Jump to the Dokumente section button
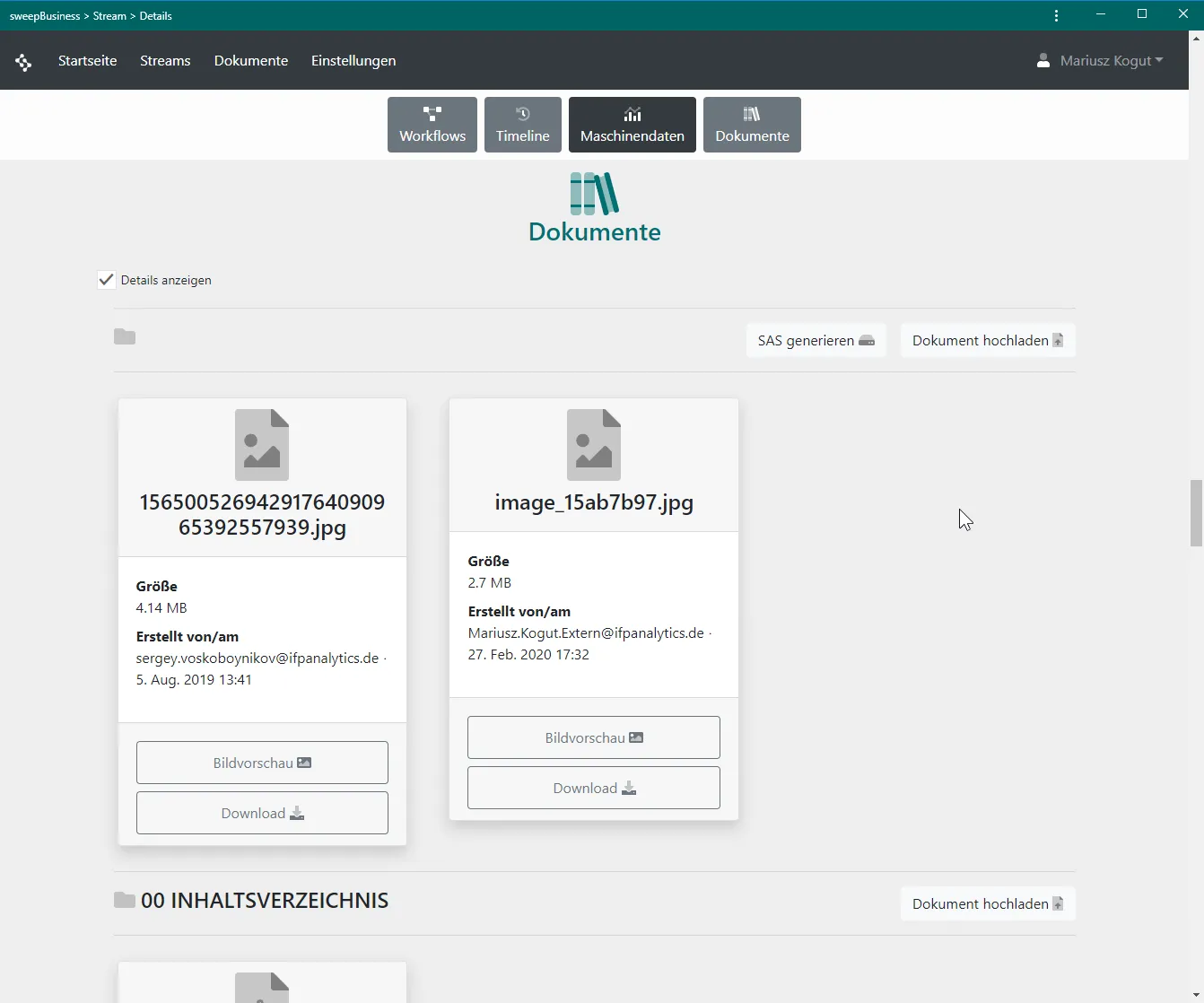Screen dimensions: 1204x1003 [752, 125]
